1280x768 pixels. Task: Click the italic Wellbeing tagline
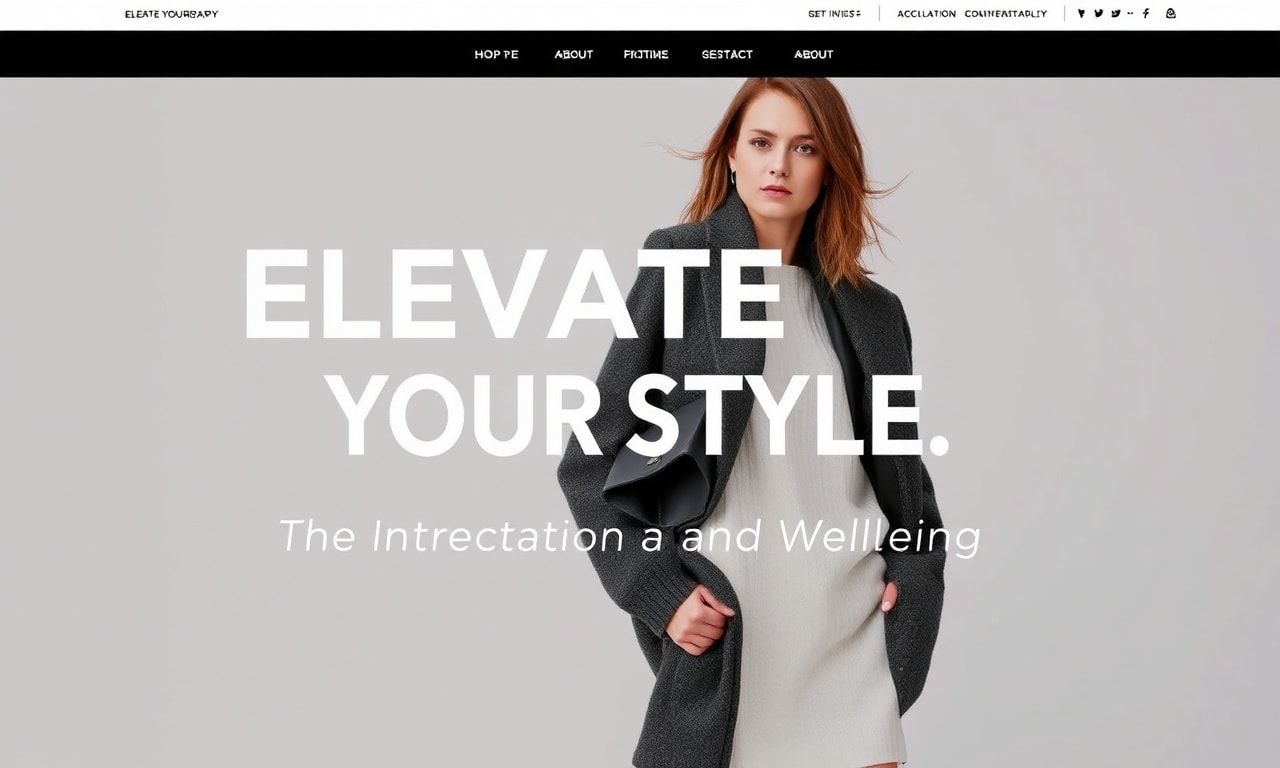879,536
